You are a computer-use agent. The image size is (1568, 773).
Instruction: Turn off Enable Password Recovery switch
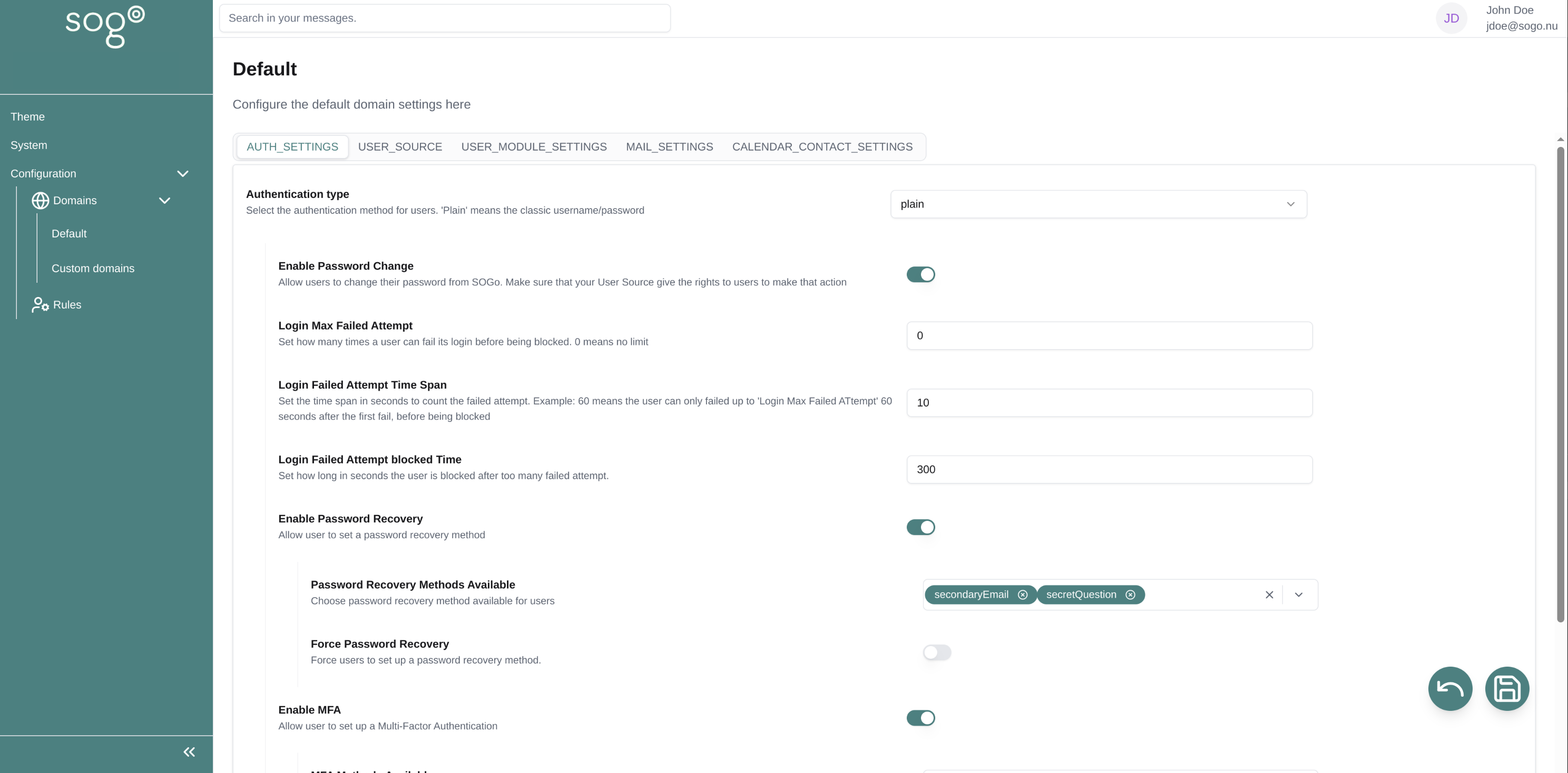pyautogui.click(x=920, y=527)
